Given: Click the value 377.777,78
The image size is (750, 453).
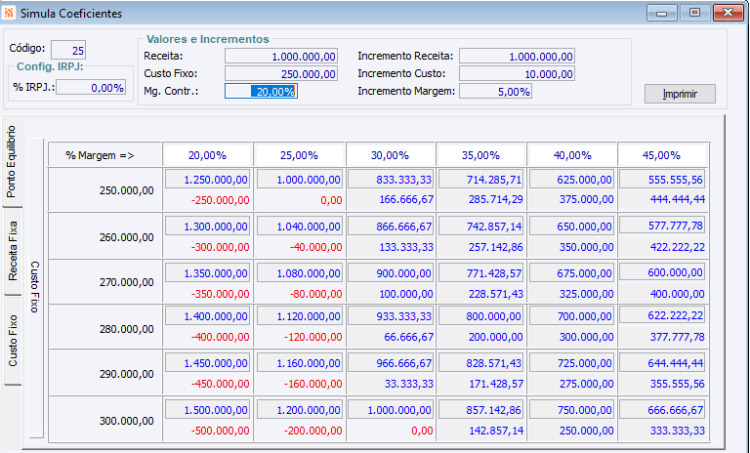Looking at the screenshot, I should pyautogui.click(x=677, y=337).
